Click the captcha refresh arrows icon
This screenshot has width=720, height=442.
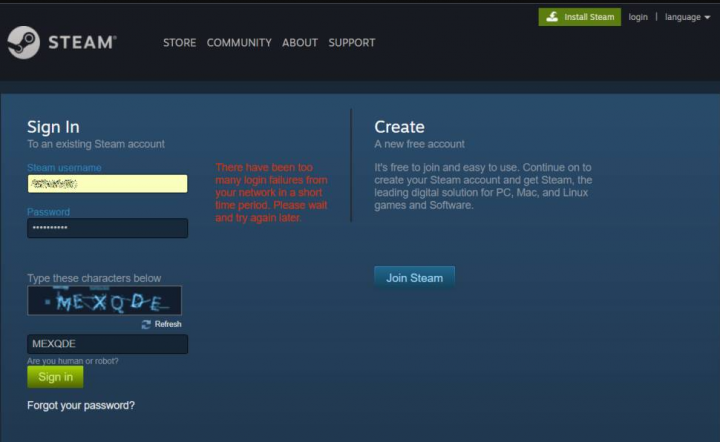coord(146,324)
